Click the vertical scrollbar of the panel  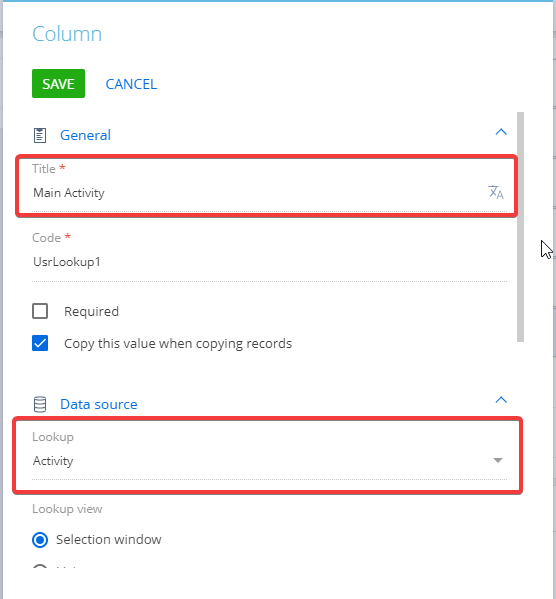[x=520, y=227]
